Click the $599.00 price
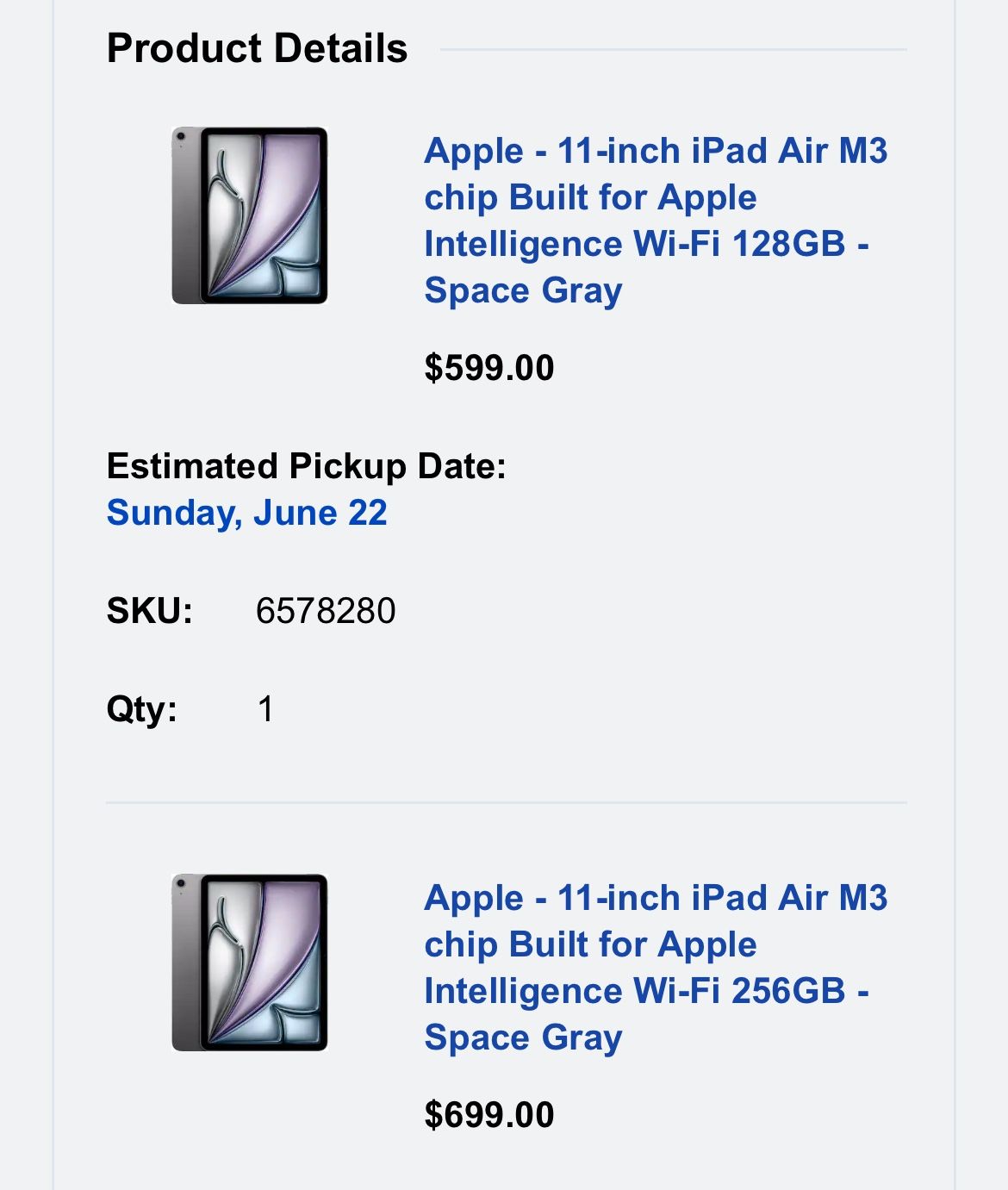 488,368
